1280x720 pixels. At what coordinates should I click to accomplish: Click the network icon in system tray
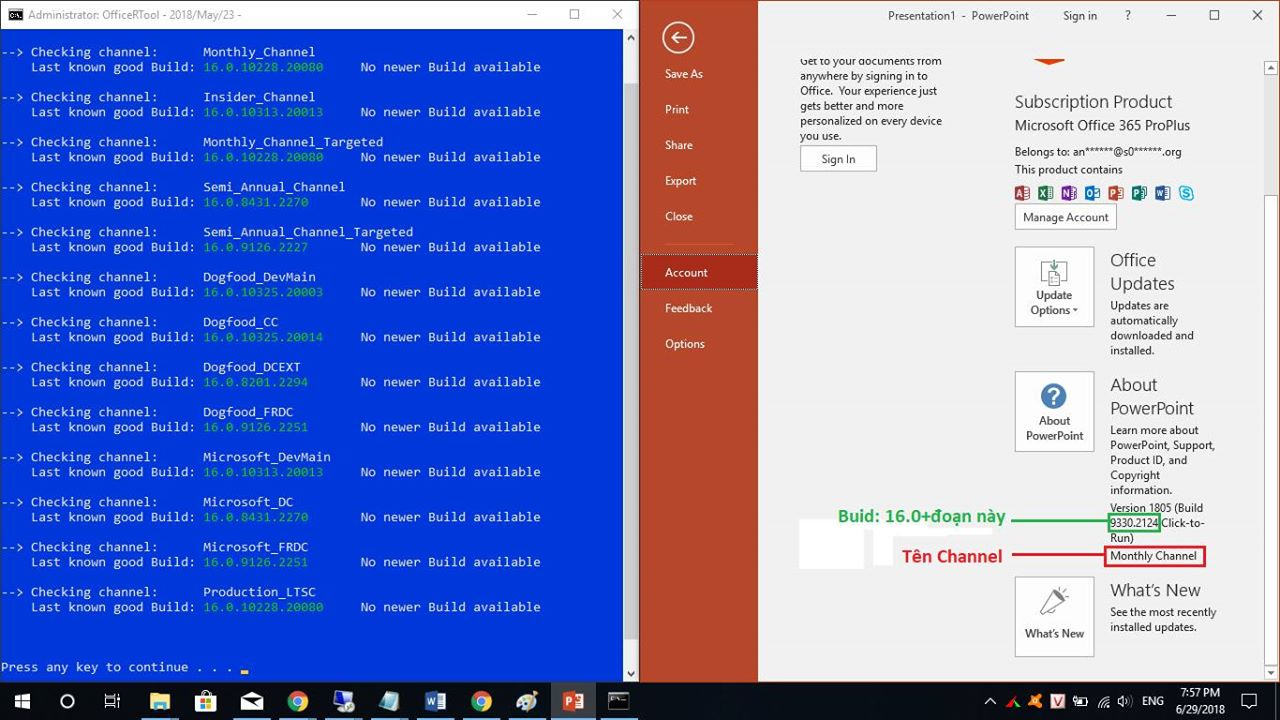point(1101,701)
